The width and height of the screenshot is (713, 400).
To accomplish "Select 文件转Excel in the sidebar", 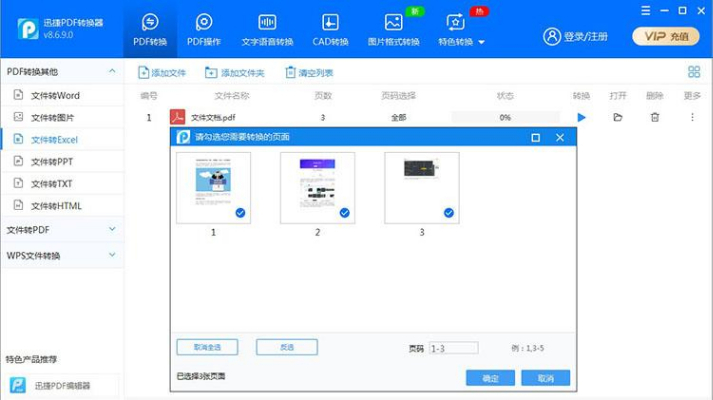I will click(x=62, y=140).
